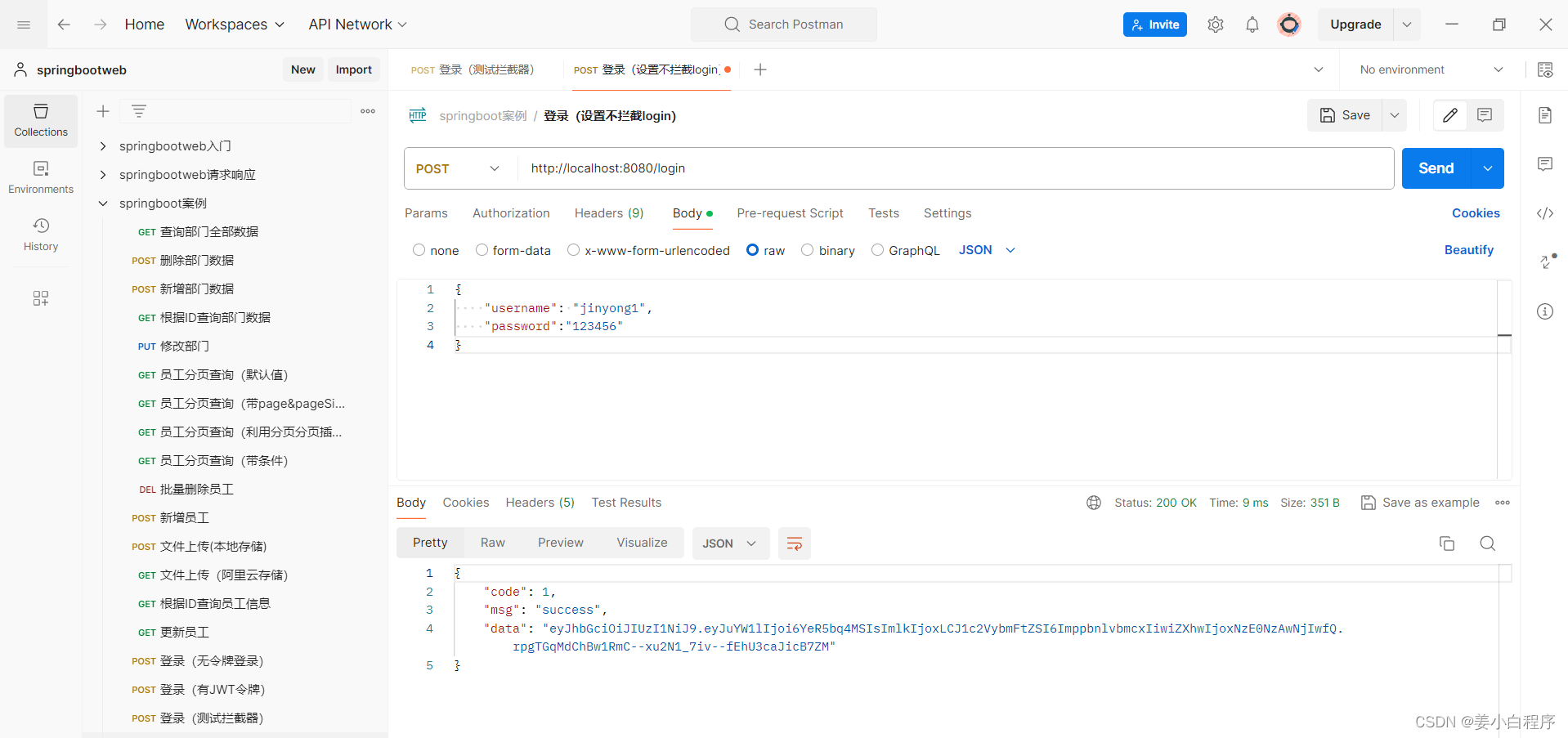The height and width of the screenshot is (738, 1568).
Task: Click Beautify to format the JSON body
Action: (x=1468, y=250)
